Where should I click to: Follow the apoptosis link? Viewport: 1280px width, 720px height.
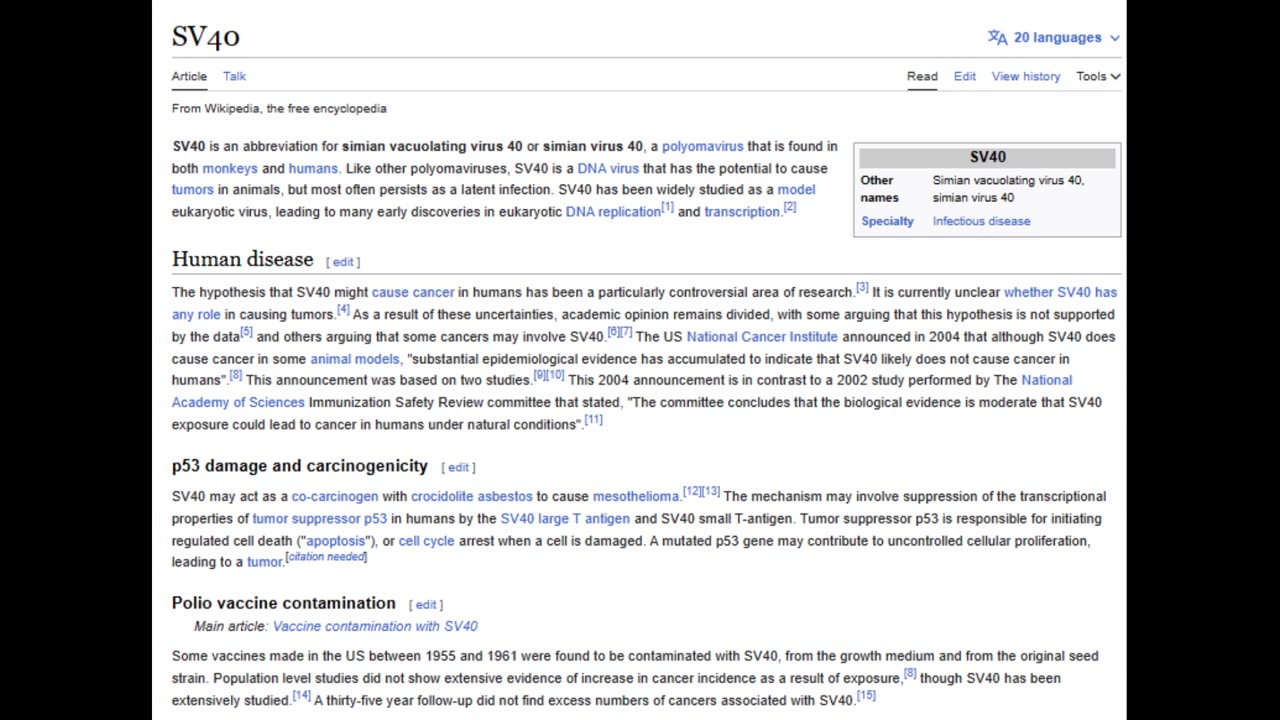(336, 540)
